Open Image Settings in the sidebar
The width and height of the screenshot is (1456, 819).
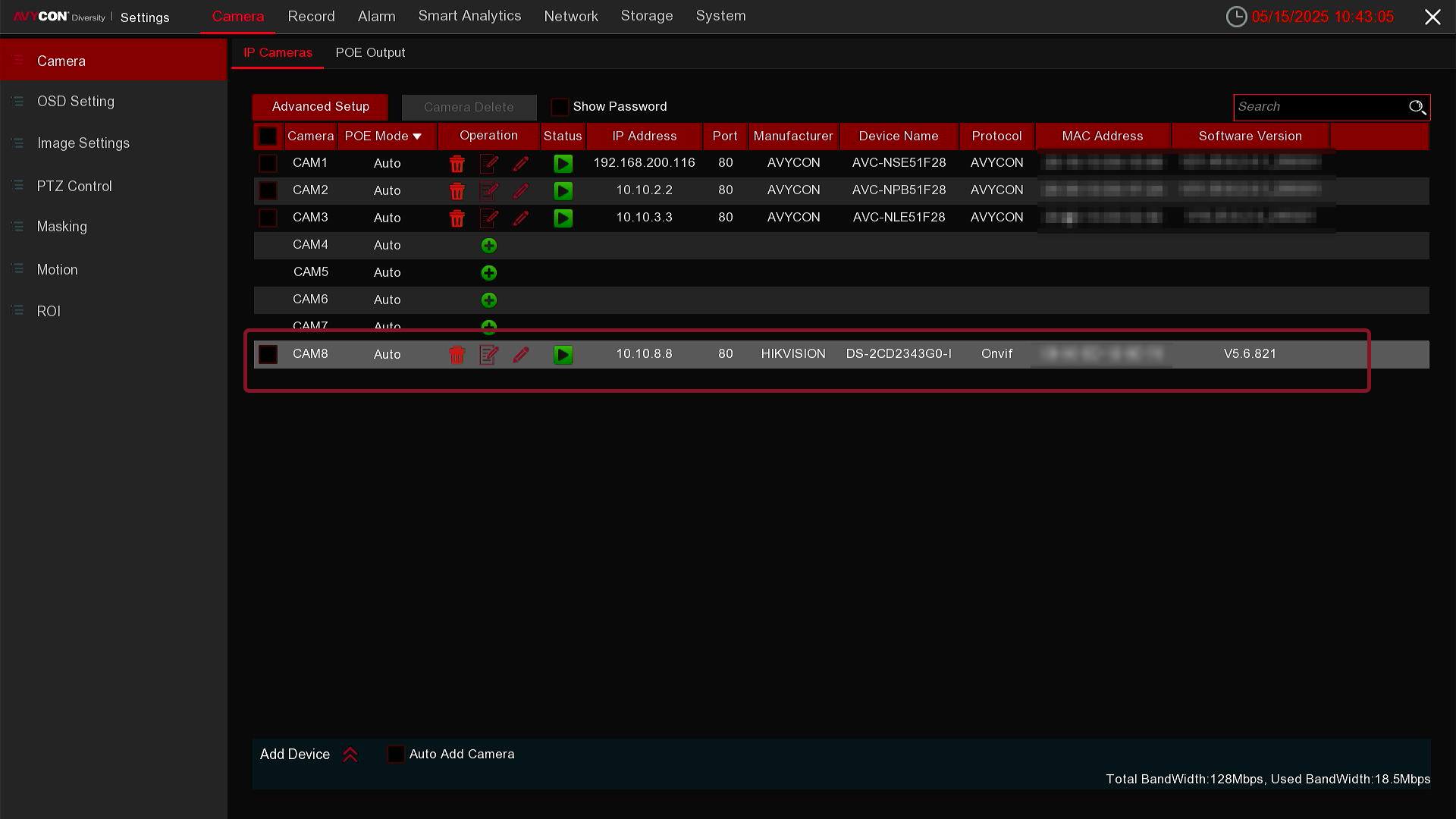pyautogui.click(x=83, y=143)
